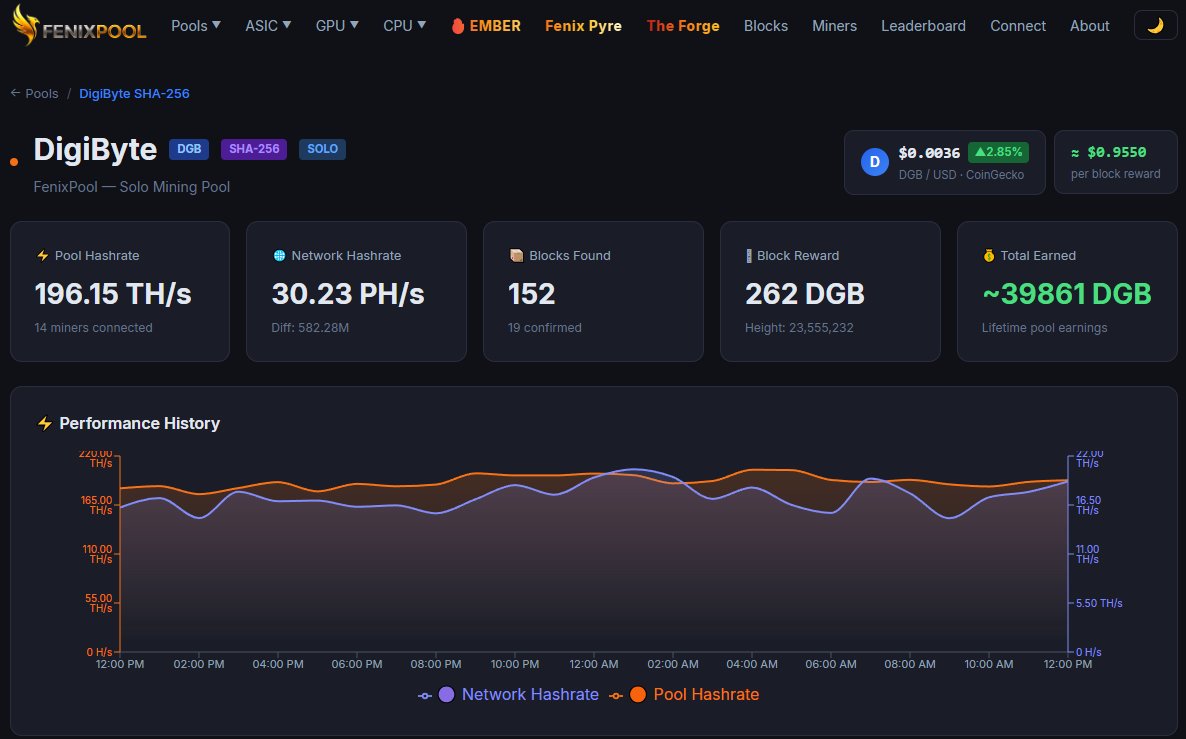
Task: Click the DigiByte SHA-256 breadcrumb
Action: [x=135, y=94]
